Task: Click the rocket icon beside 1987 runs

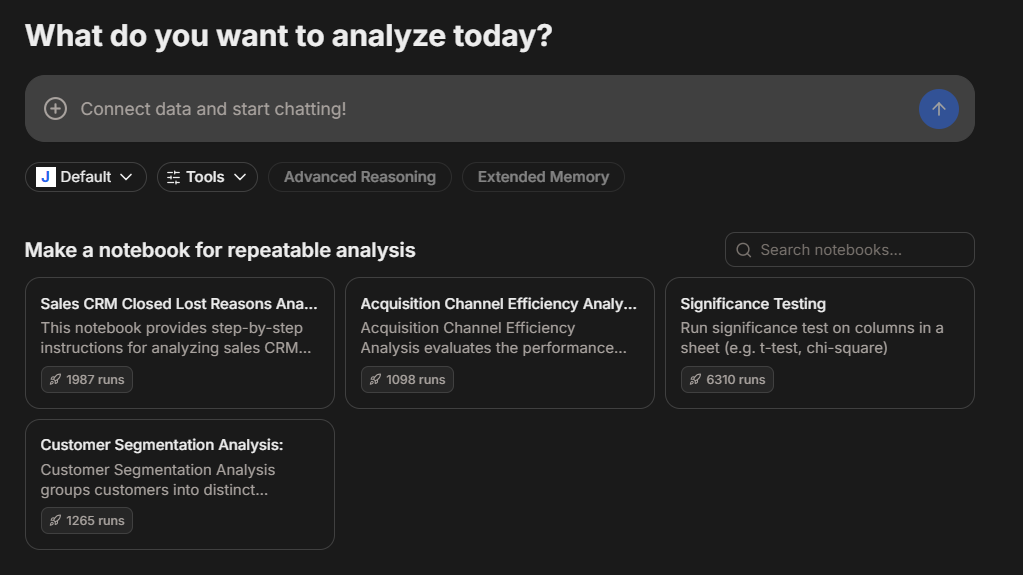Action: tap(55, 380)
